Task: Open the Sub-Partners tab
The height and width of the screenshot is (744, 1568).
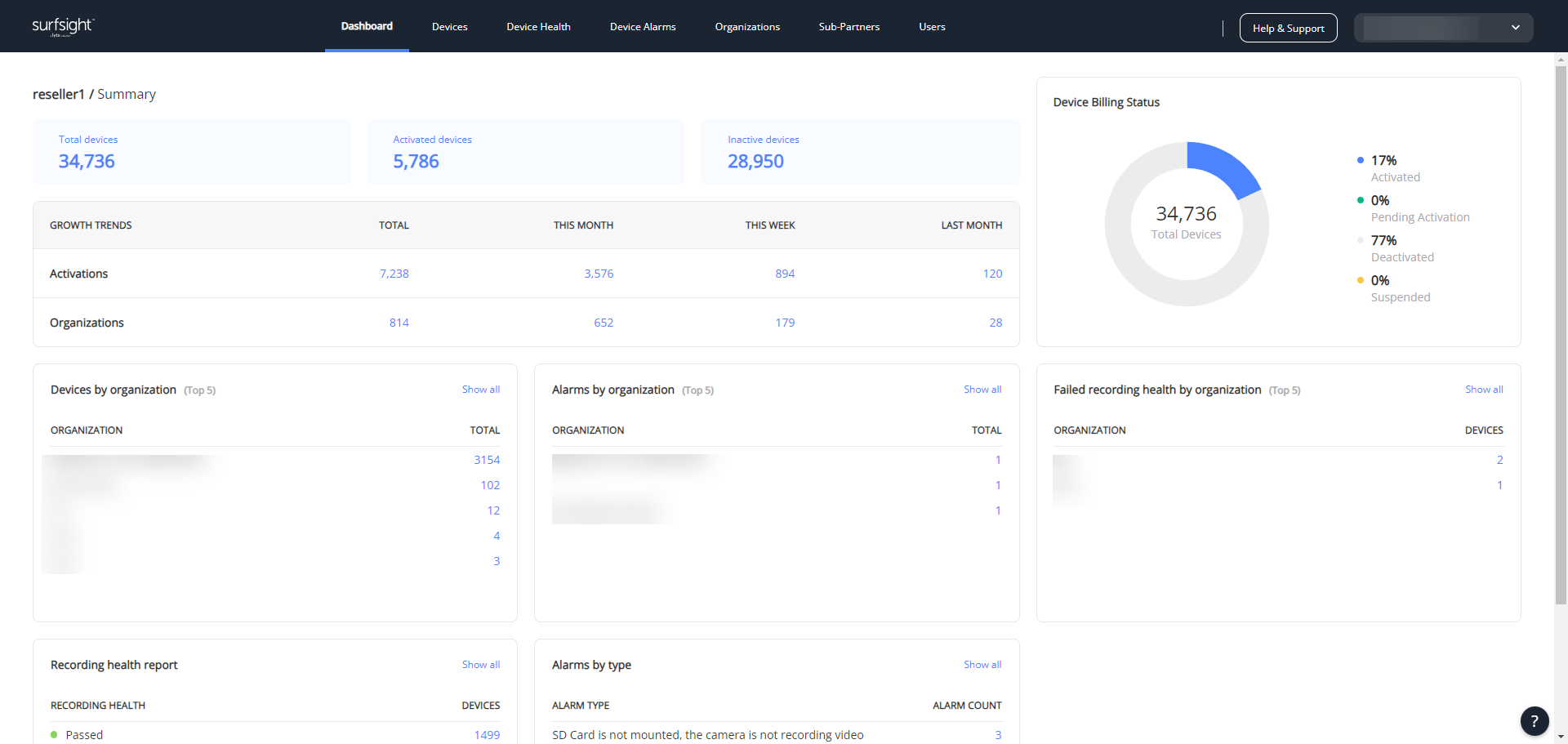Action: click(x=849, y=27)
